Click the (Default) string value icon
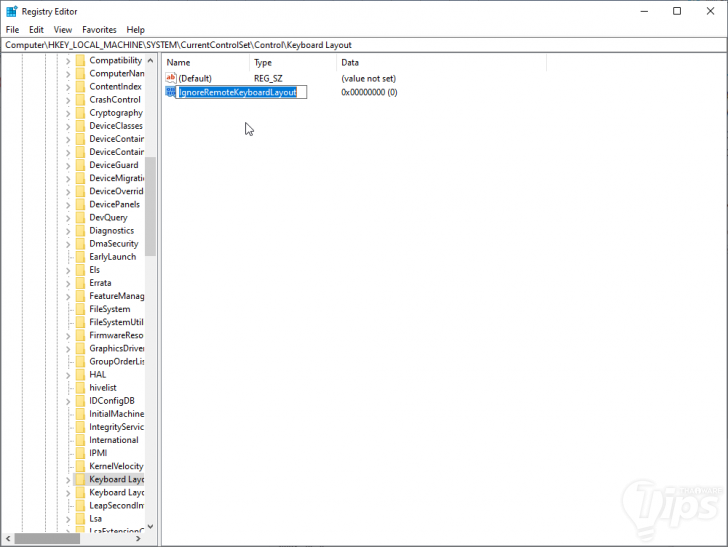 coord(171,78)
